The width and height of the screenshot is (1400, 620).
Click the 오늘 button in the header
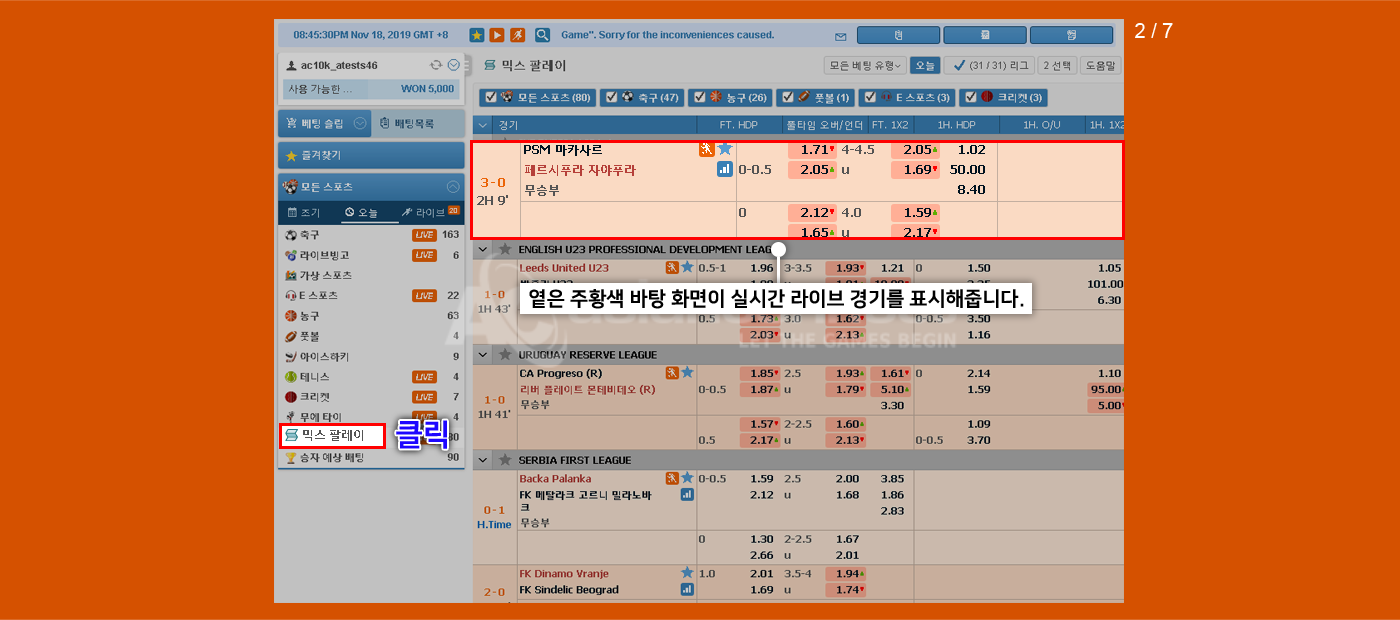925,66
